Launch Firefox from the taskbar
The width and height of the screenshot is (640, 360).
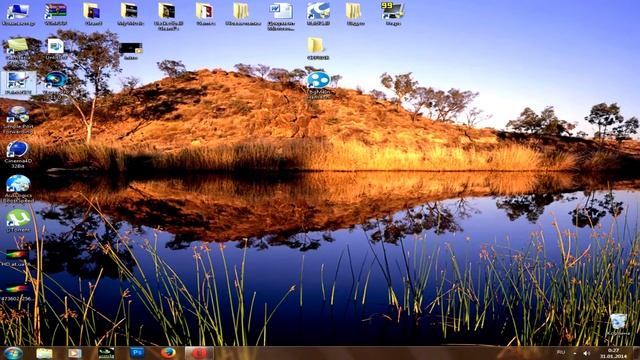[x=168, y=353]
